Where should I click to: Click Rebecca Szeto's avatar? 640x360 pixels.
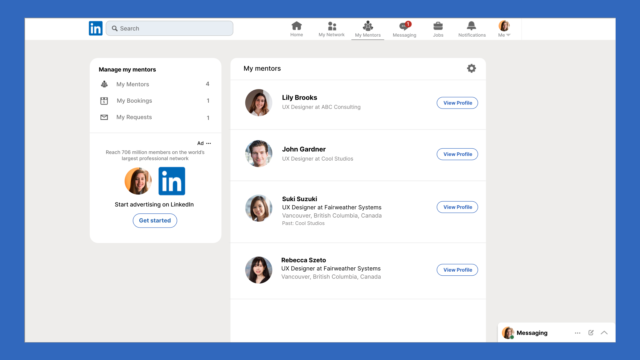tap(258, 270)
